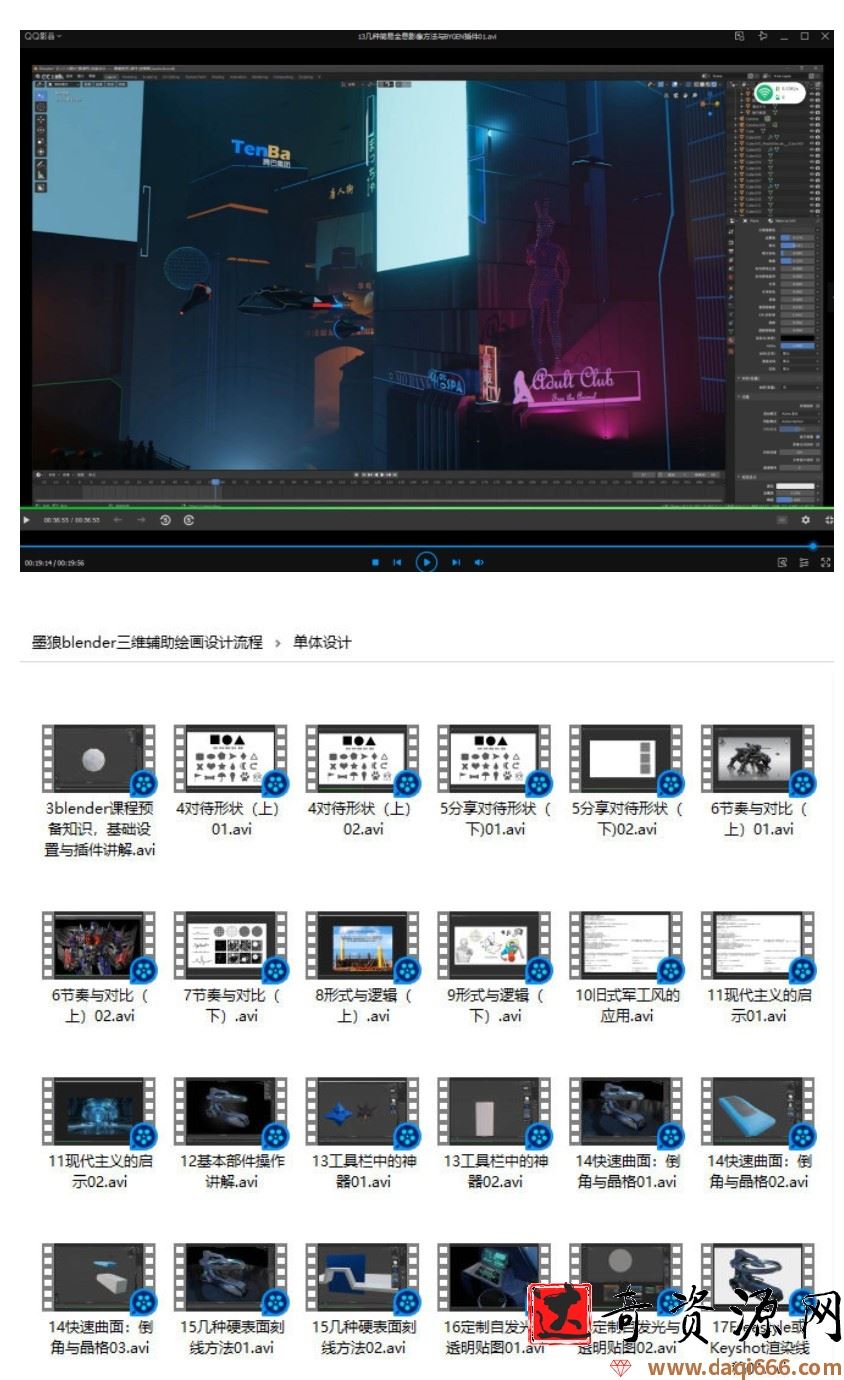Select file name 5分享对待形状（下)02.avi
The height and width of the screenshot is (1380, 844).
[626, 819]
